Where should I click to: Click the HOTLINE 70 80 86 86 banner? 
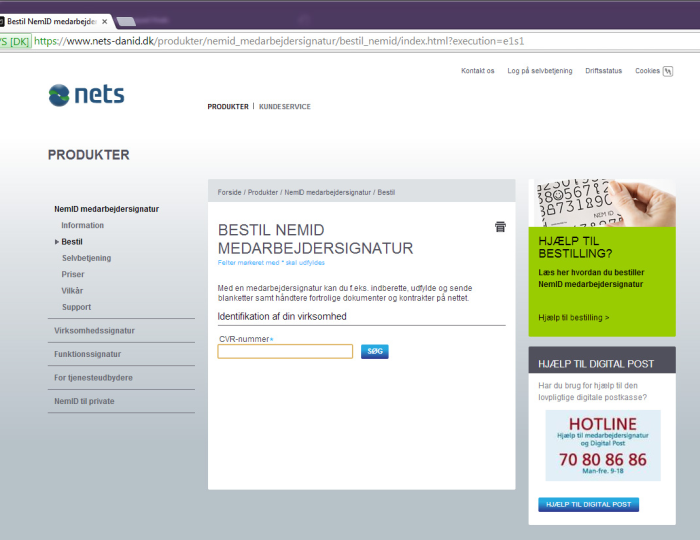603,445
